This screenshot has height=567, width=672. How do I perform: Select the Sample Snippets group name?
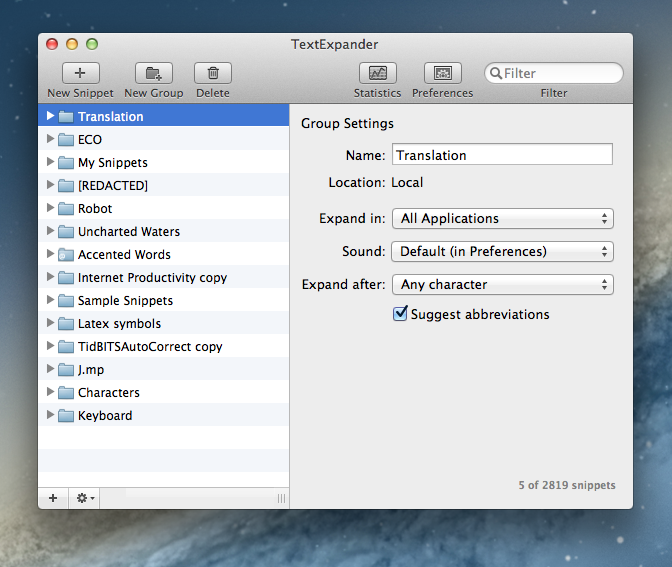tap(125, 301)
